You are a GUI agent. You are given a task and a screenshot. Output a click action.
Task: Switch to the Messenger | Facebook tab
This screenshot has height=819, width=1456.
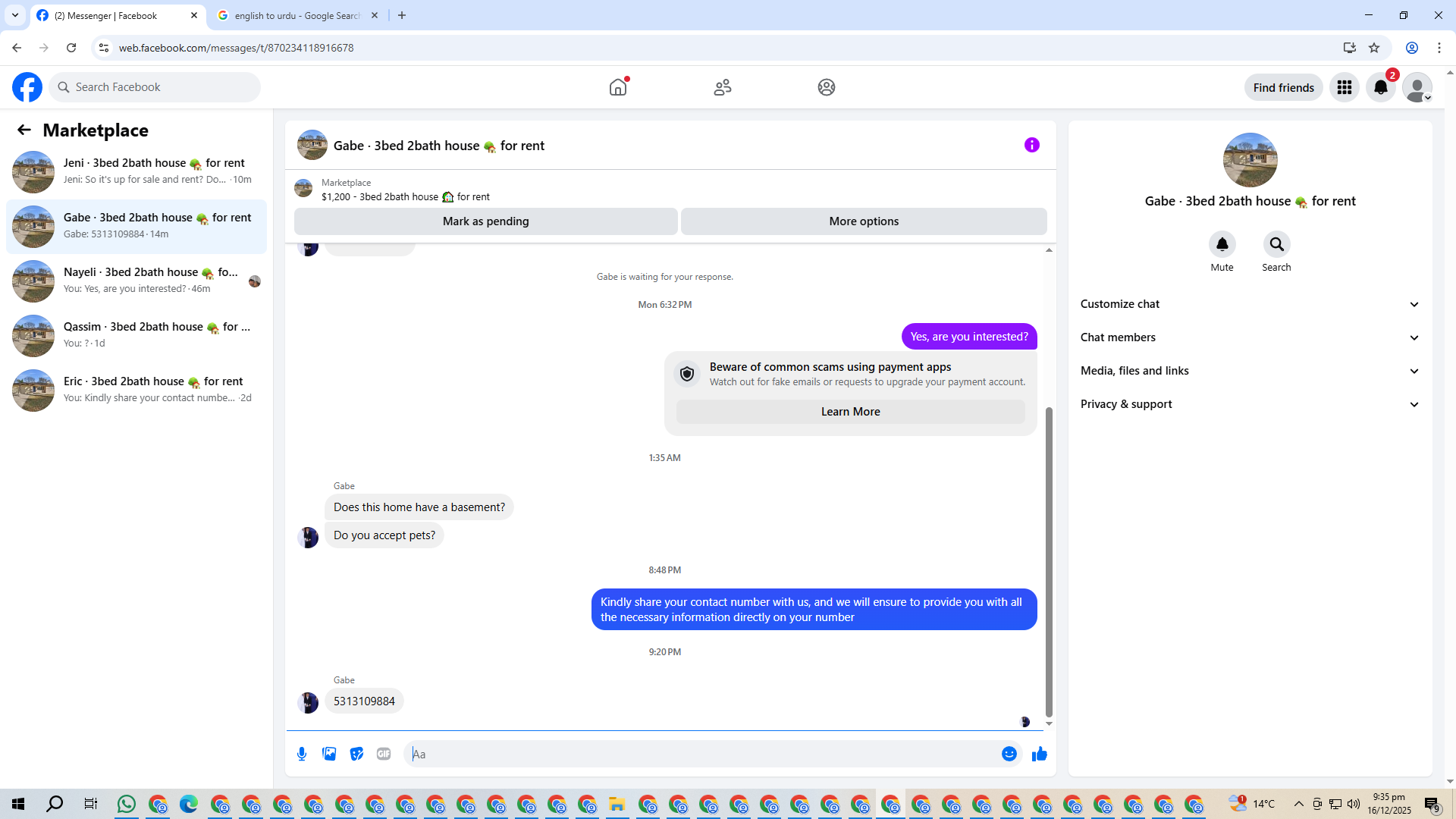pos(118,15)
